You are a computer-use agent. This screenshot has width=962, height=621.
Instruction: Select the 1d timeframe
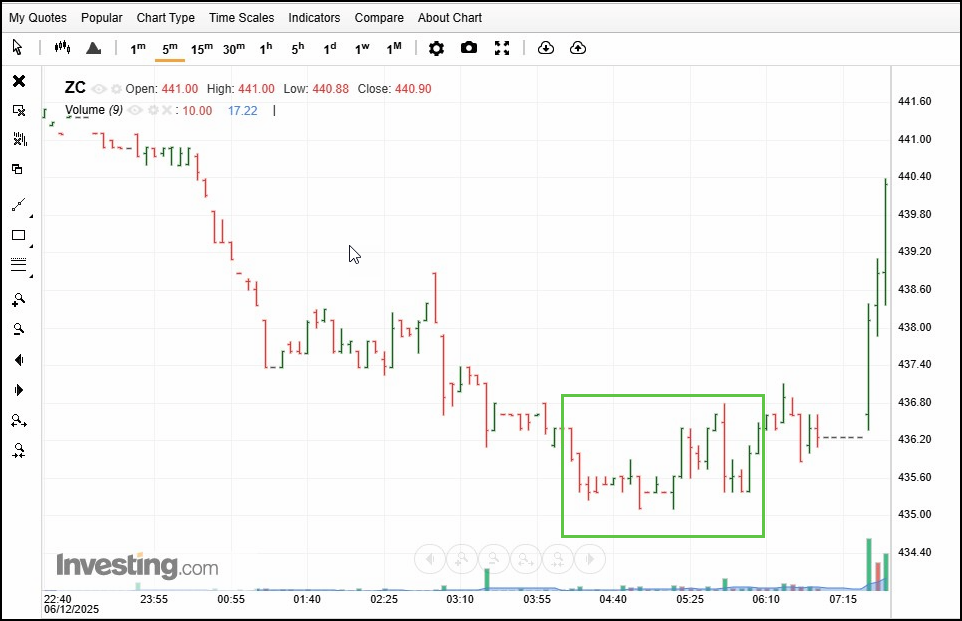click(x=330, y=48)
